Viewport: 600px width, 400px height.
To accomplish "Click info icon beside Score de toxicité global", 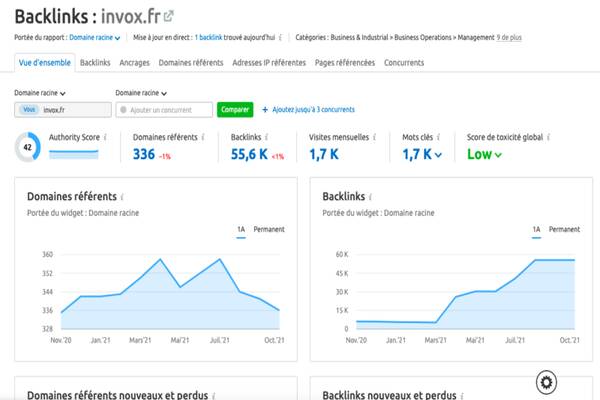I will 548,137.
